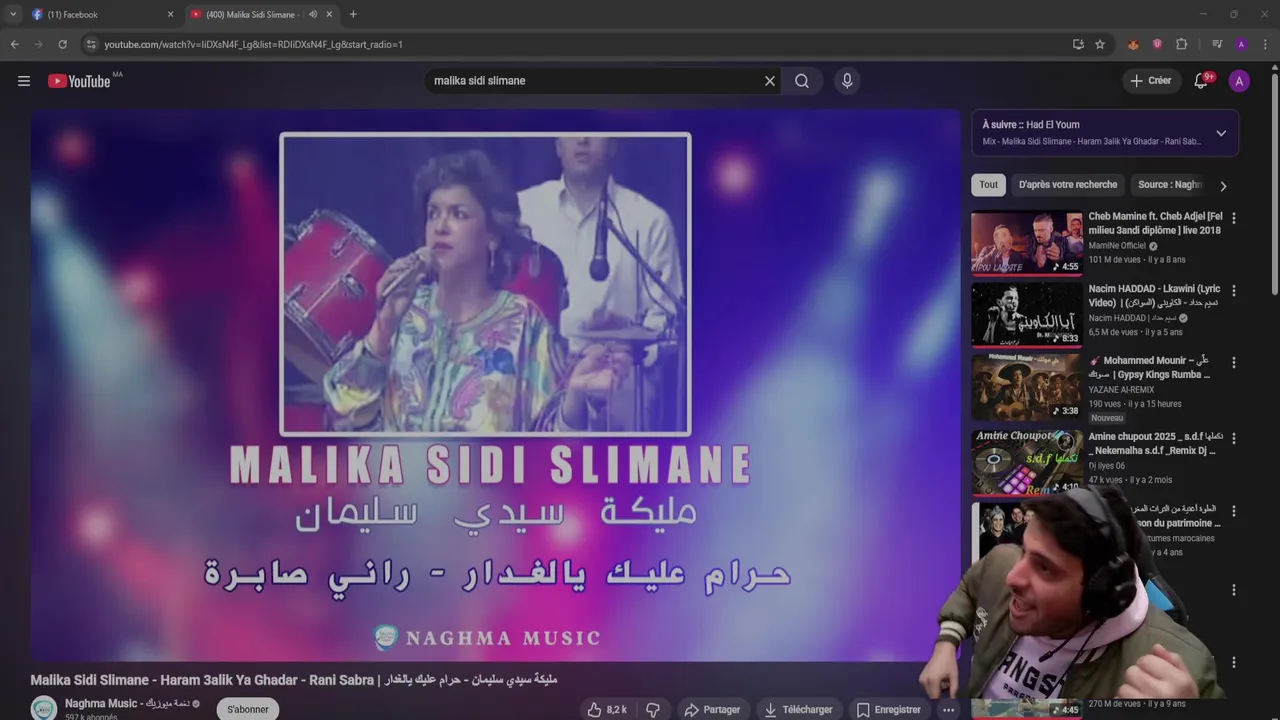
Task: Click the browser address bar URL
Action: point(253,44)
